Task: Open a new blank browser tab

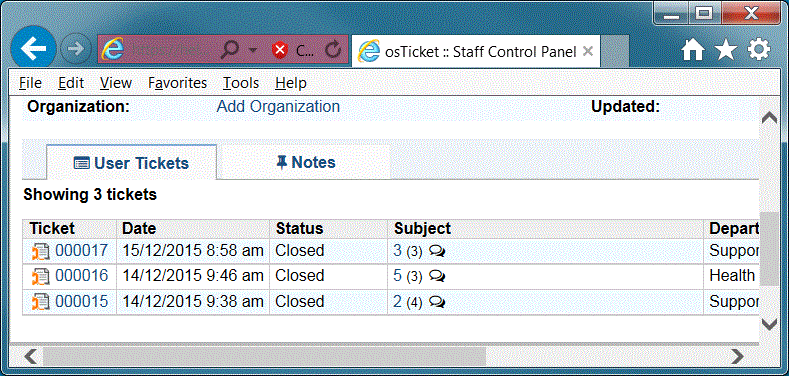Action: click(x=615, y=51)
